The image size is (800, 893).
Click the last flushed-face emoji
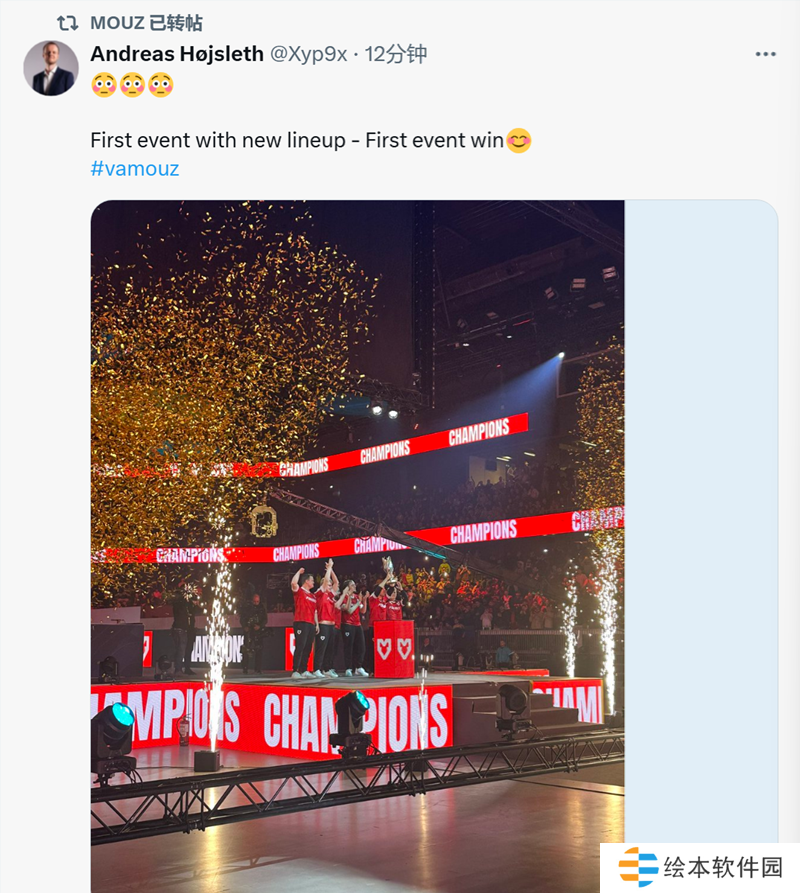(160, 85)
